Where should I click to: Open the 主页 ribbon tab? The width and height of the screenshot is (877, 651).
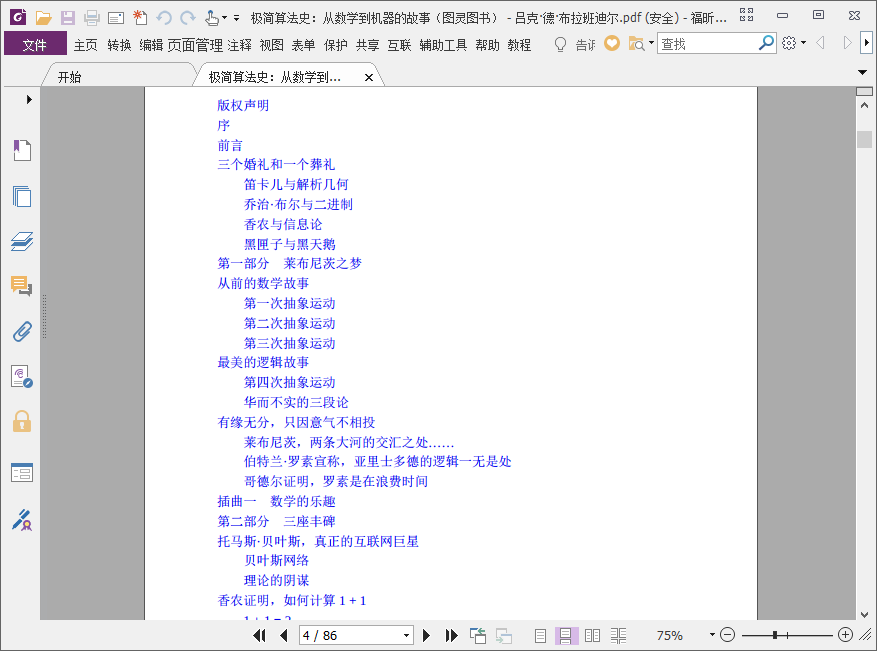click(86, 45)
